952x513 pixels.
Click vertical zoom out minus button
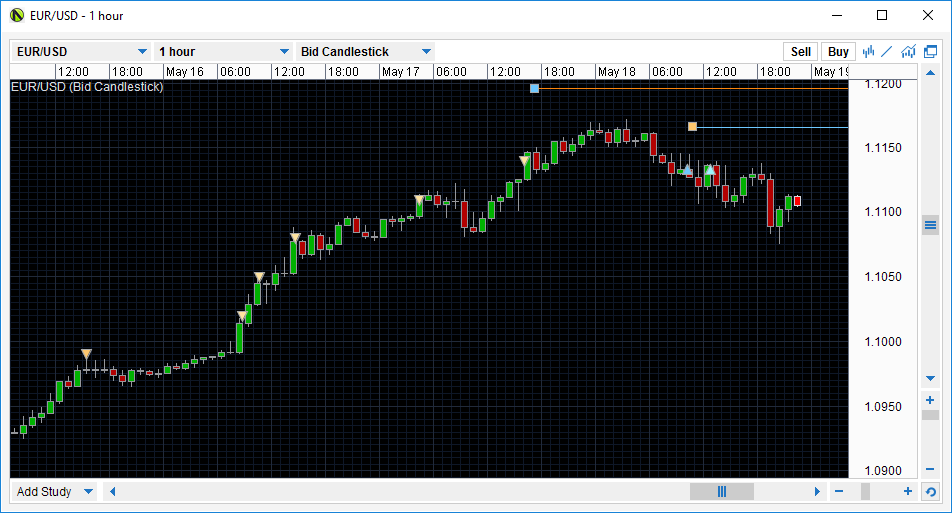click(x=930, y=469)
